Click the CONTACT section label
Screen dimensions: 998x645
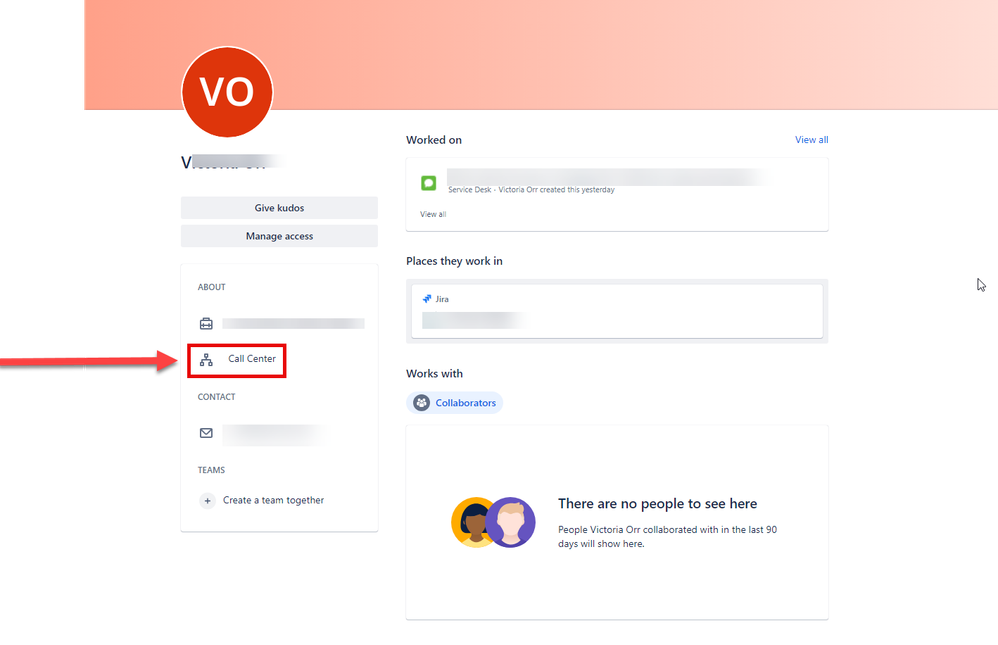point(216,397)
